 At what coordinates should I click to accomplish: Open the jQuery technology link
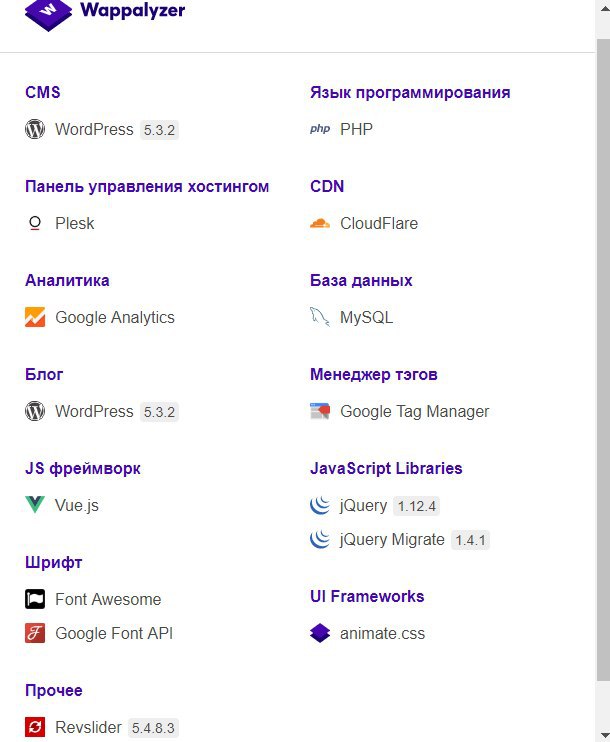363,505
